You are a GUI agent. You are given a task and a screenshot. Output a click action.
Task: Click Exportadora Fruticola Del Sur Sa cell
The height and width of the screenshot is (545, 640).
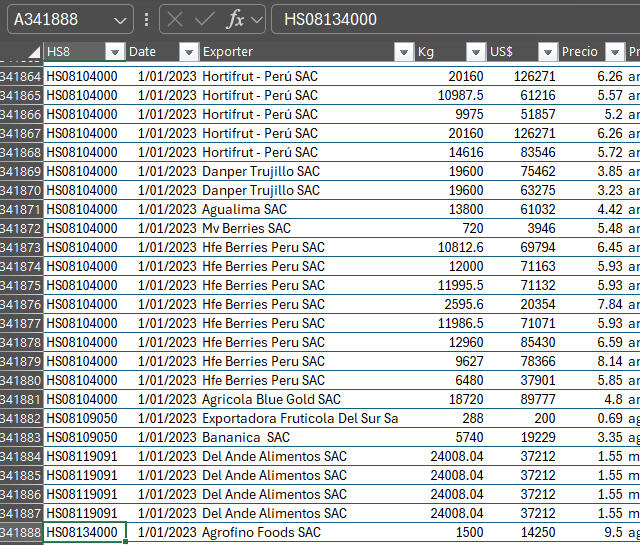(307, 418)
